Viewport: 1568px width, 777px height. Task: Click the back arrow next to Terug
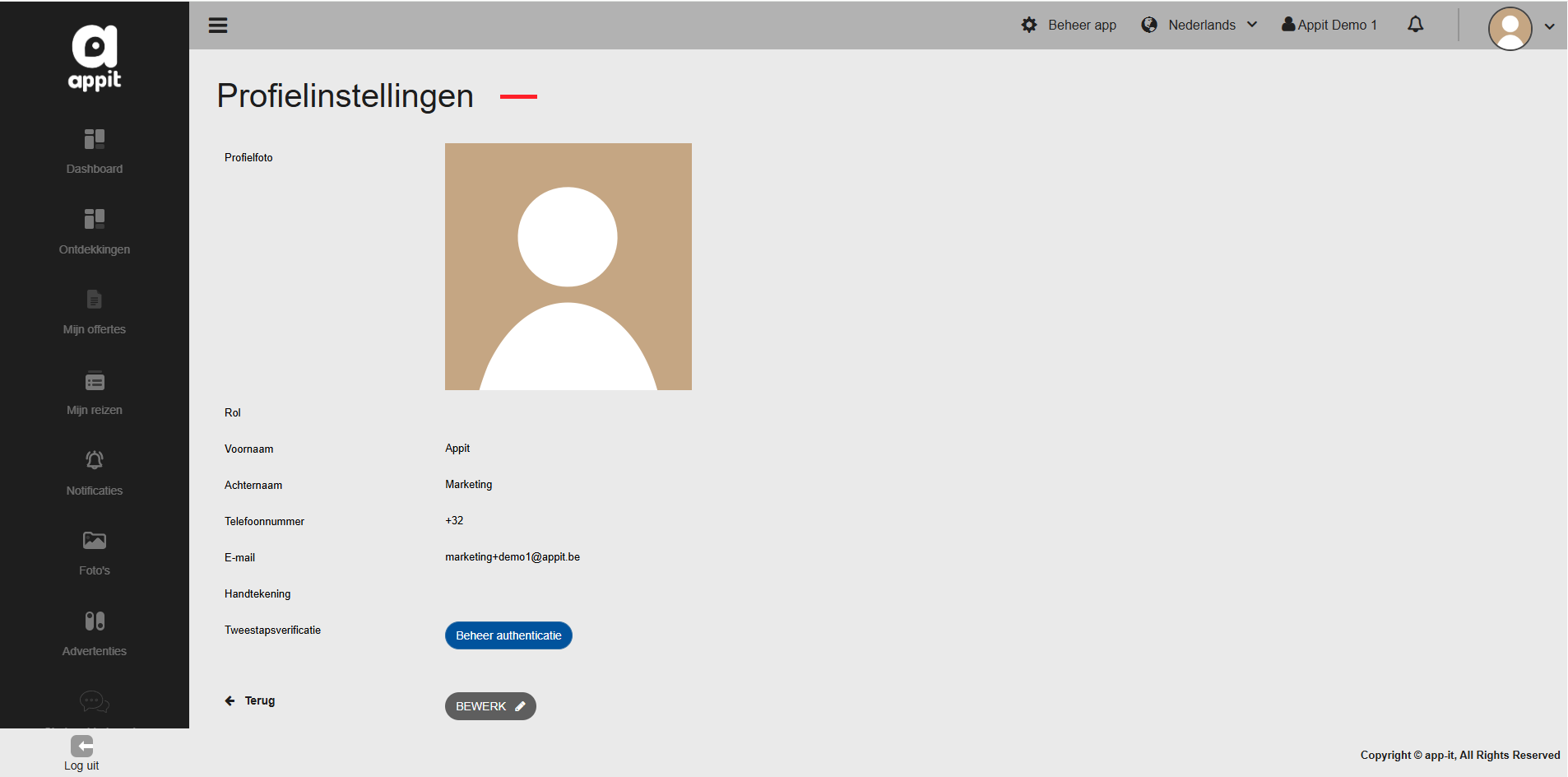[x=230, y=700]
